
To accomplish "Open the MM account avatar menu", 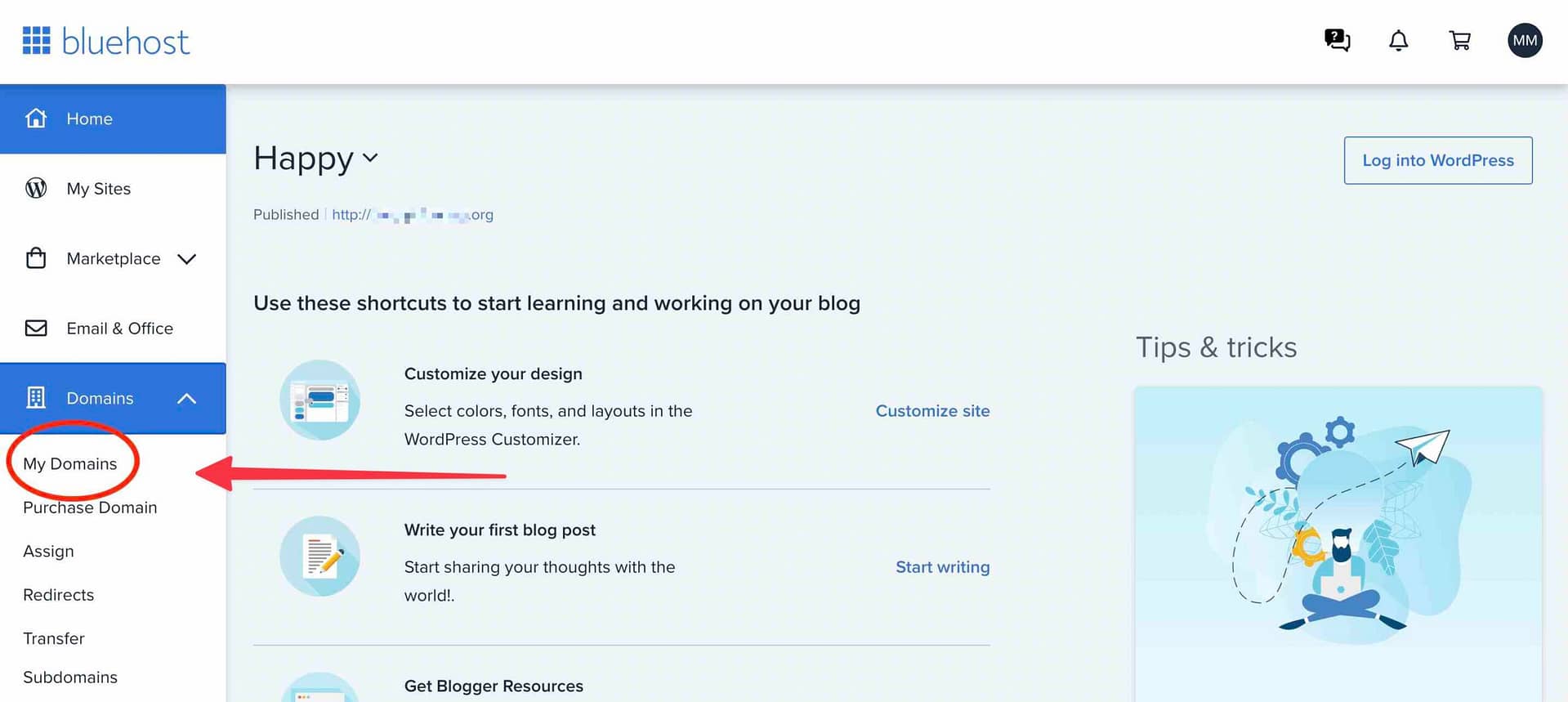I will (1525, 40).
